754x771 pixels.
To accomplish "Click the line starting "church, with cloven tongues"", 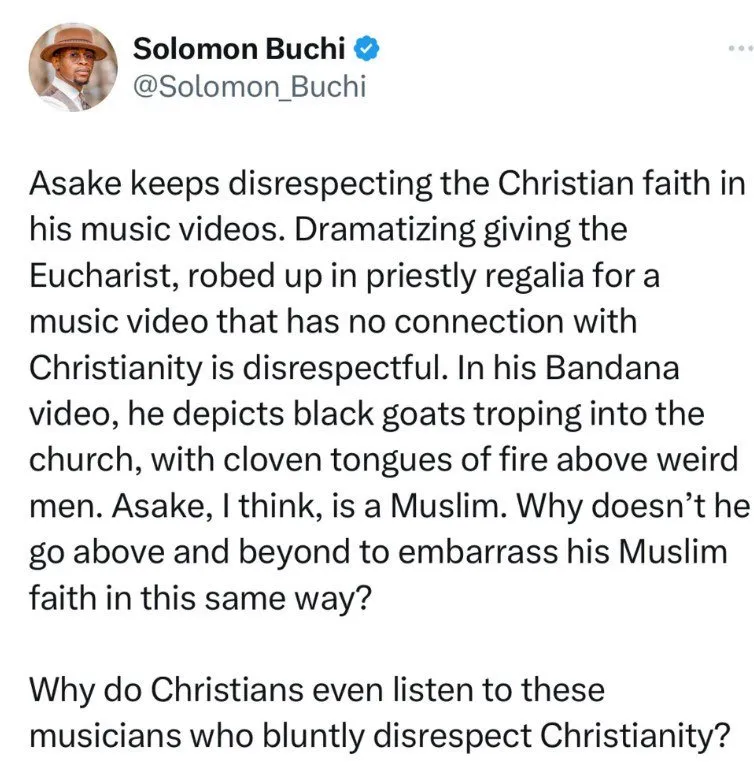I will (367, 457).
